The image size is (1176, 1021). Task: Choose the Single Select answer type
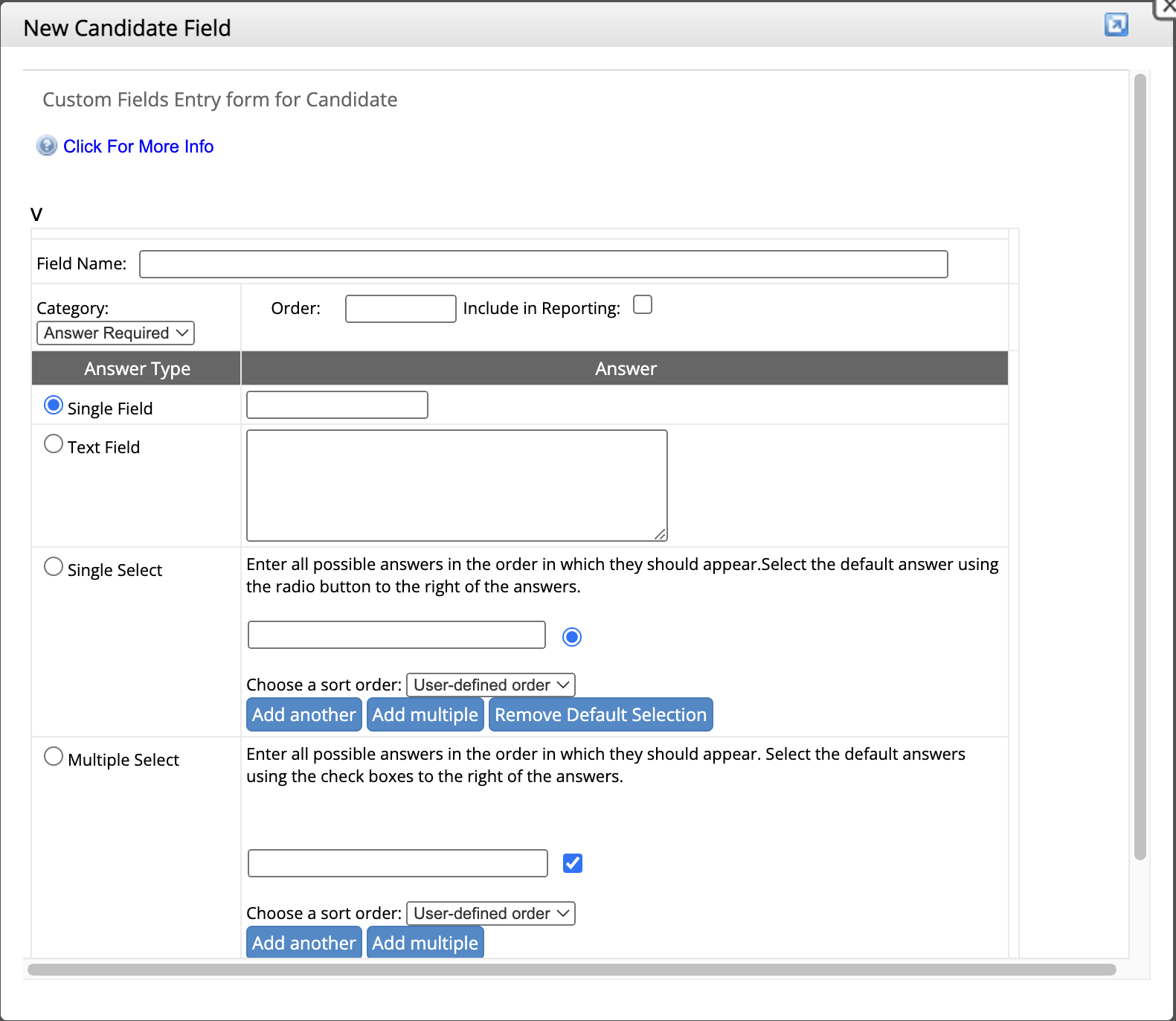[54, 566]
